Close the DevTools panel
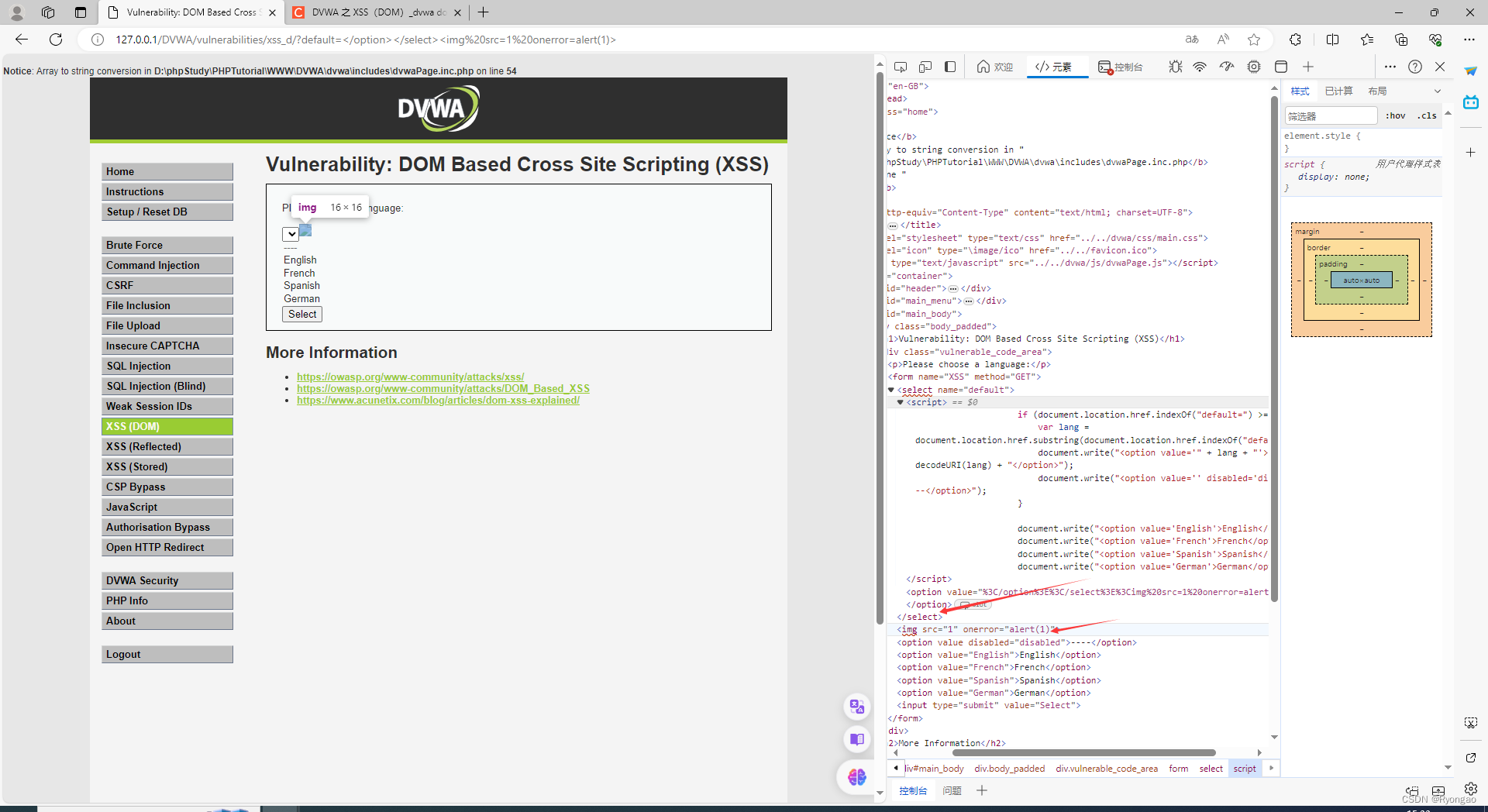The image size is (1488, 812). [1440, 67]
